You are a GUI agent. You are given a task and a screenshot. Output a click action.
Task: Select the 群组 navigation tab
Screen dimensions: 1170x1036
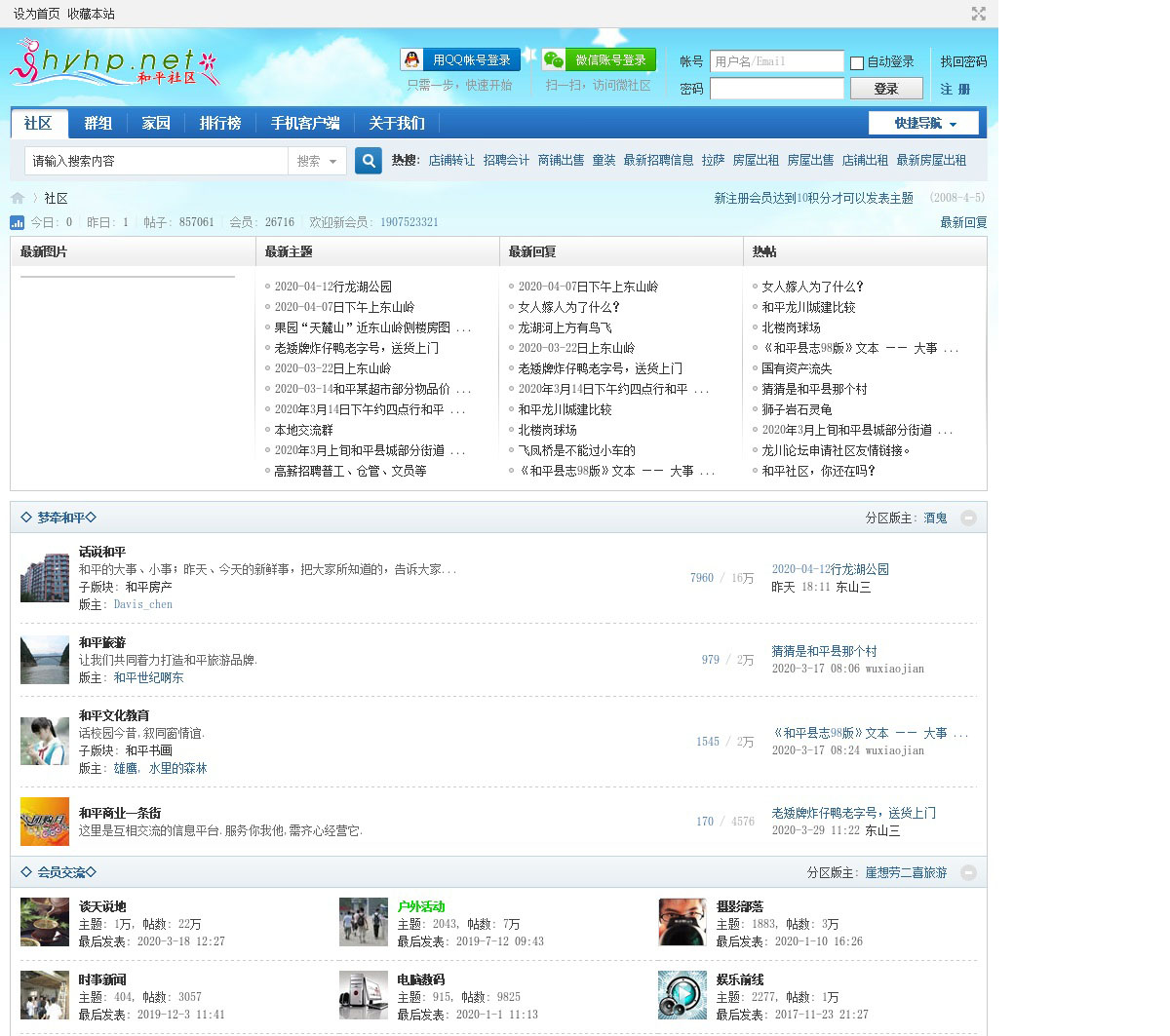98,123
